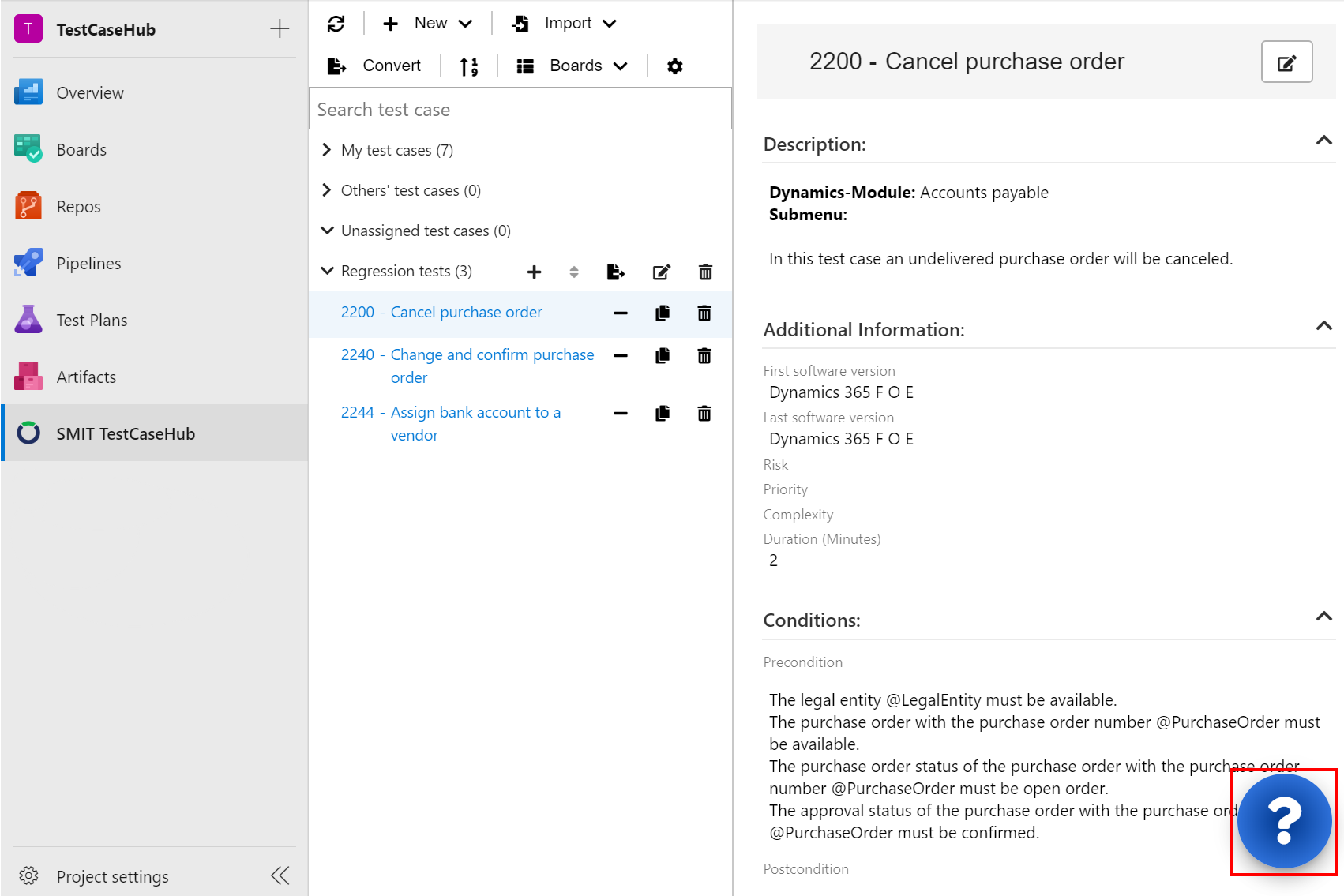This screenshot has width=1344, height=896.
Task: Collapse the Additional Information section
Action: 1323,327
